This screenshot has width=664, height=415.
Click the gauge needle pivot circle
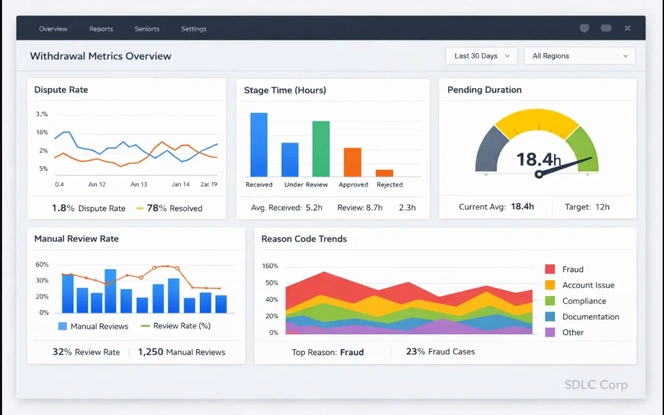coord(539,174)
